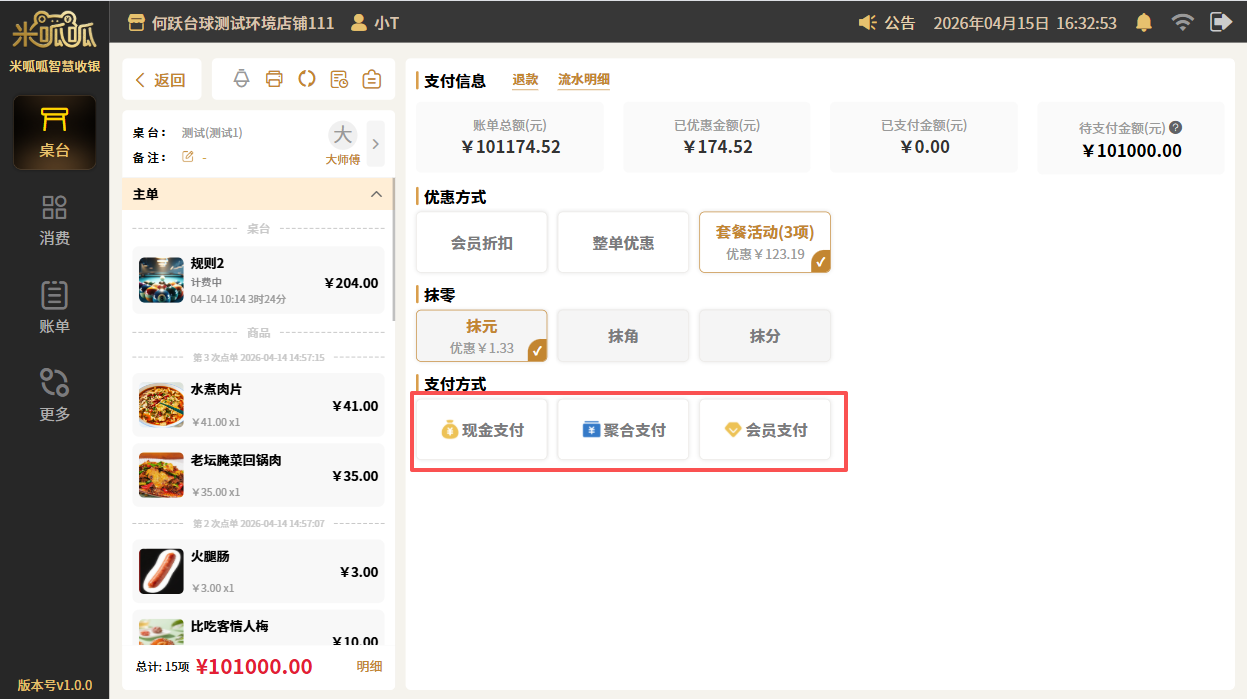Enable the 抹角 rounding option
The width and height of the screenshot is (1247, 699).
pos(623,336)
